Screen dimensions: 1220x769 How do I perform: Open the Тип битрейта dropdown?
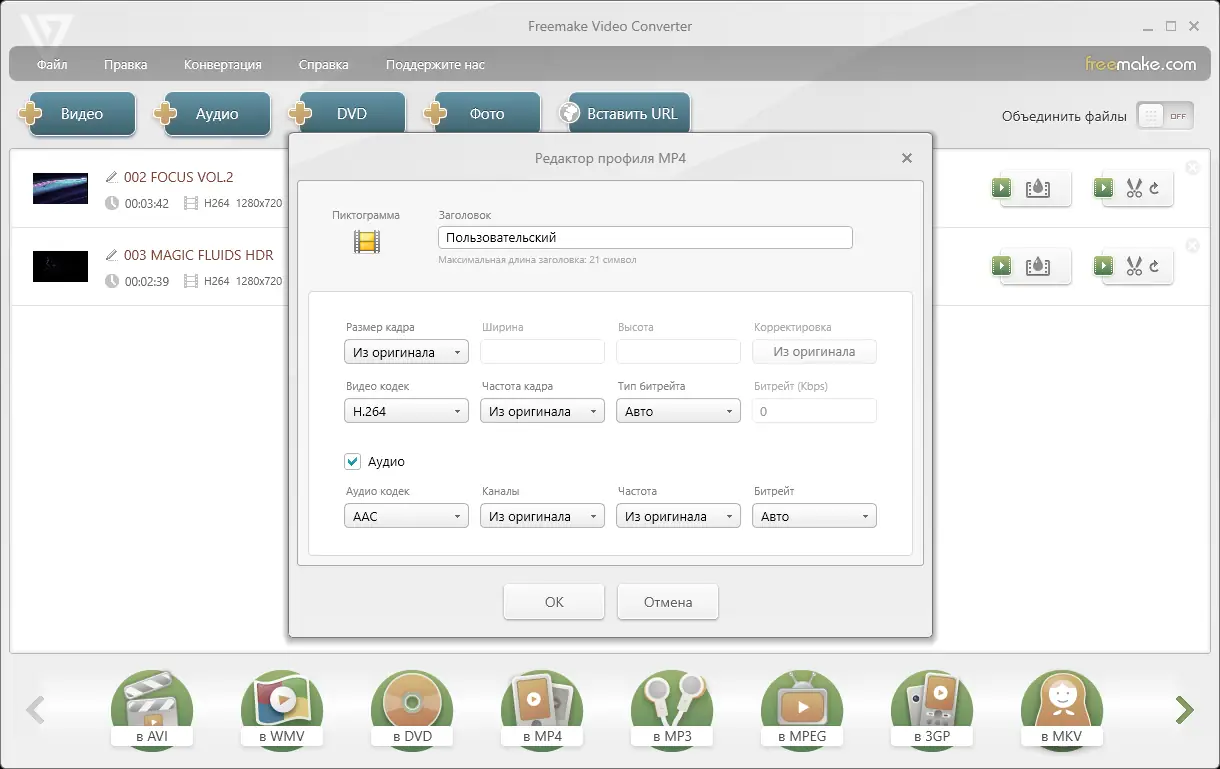[x=678, y=411]
